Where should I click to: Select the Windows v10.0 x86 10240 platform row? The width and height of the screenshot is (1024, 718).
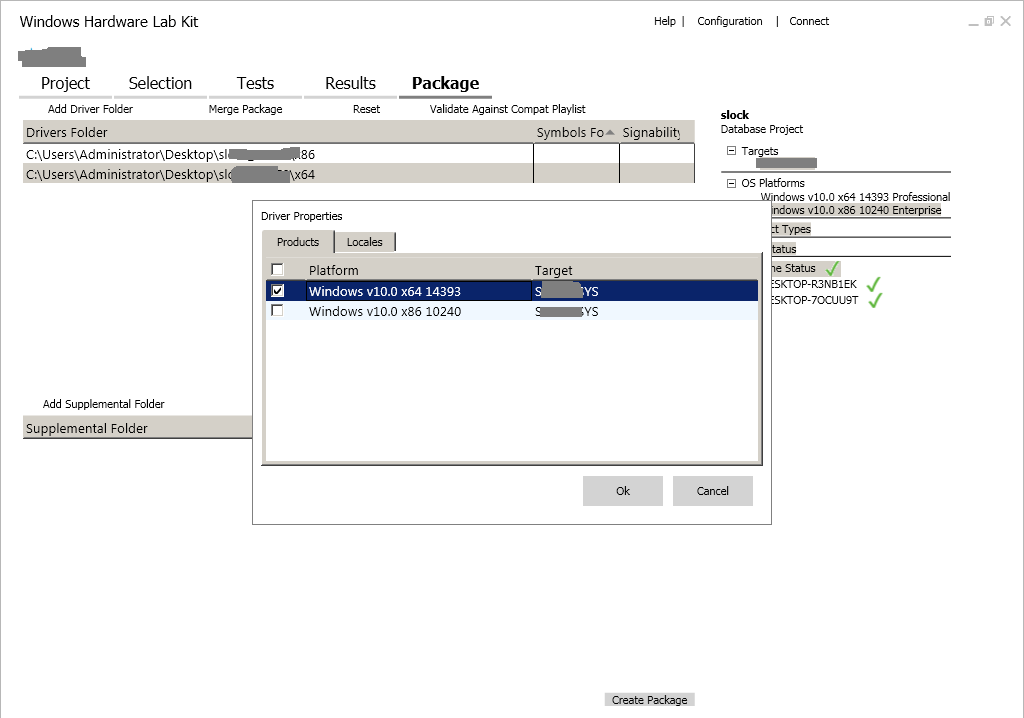click(512, 311)
